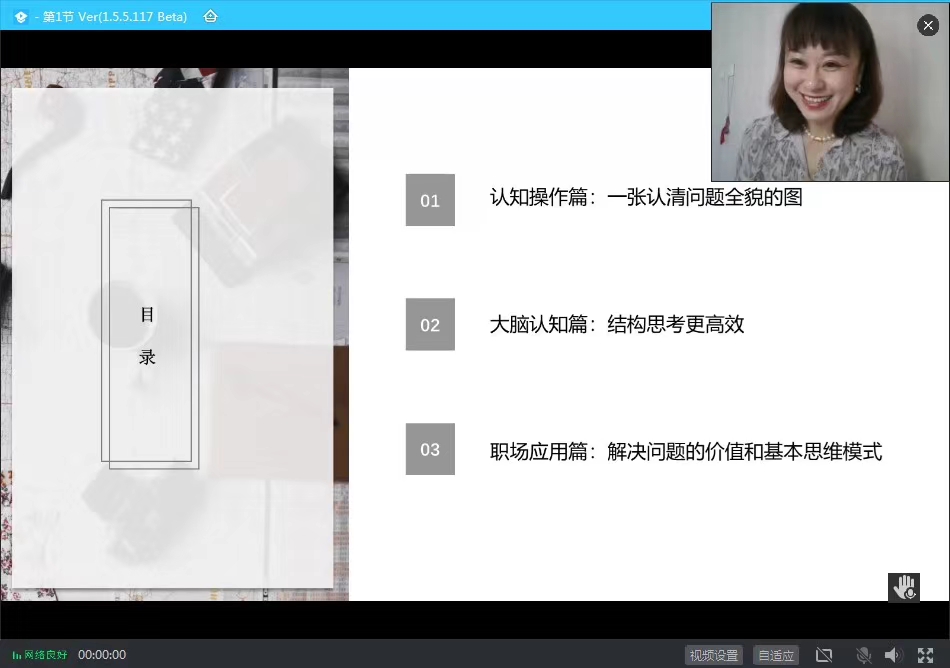Close the teacher video overlay
Screen dimensions: 950x668
click(x=928, y=25)
